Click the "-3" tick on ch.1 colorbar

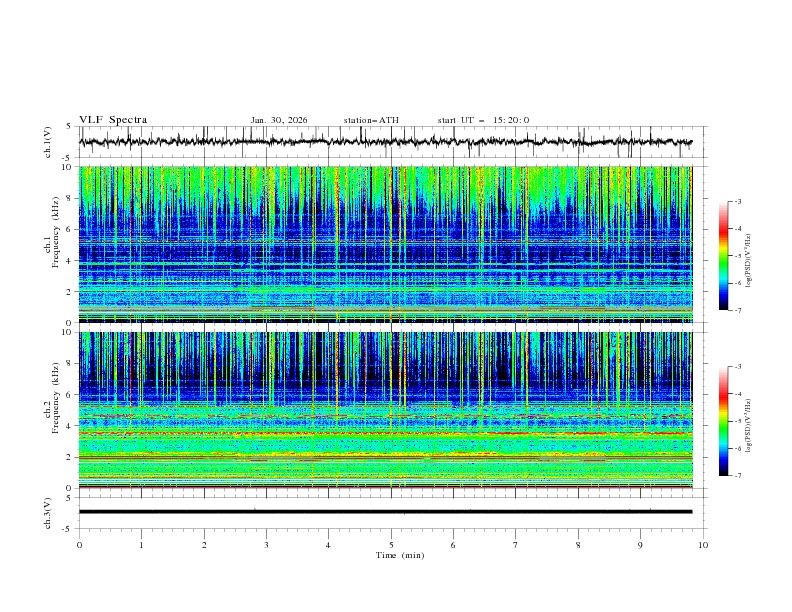click(737, 201)
